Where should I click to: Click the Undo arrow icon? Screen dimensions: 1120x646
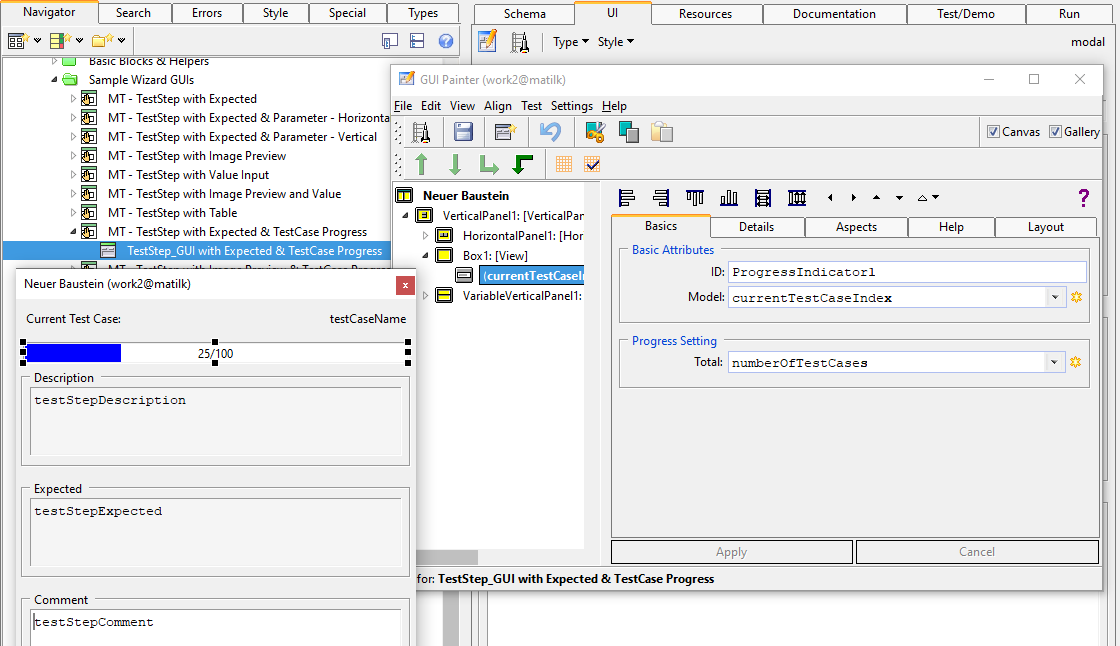pos(549,132)
